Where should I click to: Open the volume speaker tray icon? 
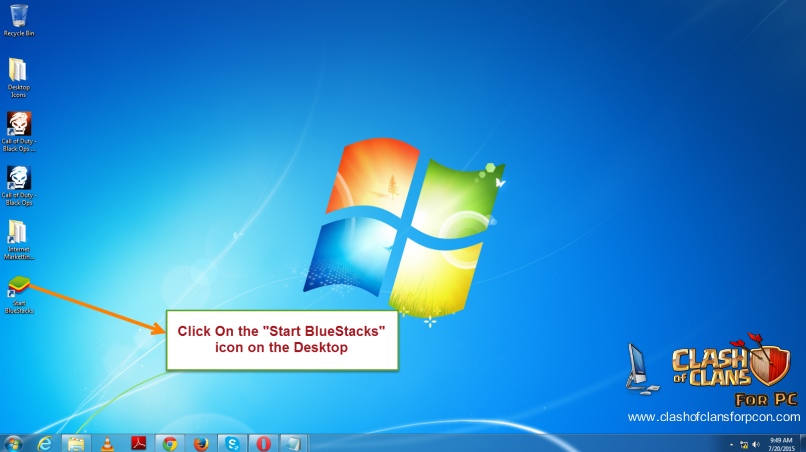(756, 445)
